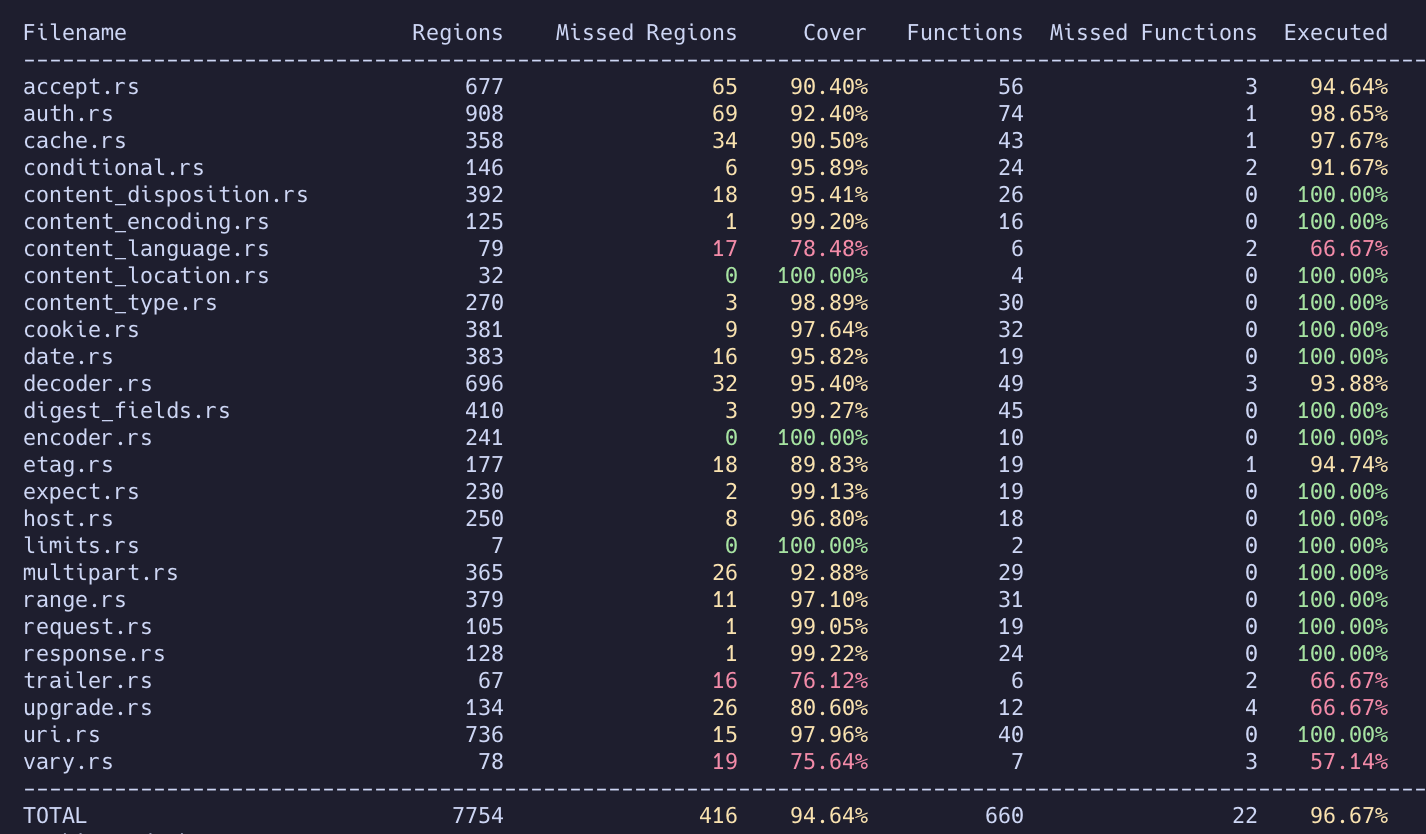This screenshot has height=834, width=1426.
Task: Click the 89.83% cover value for etag.rs
Action: (829, 465)
